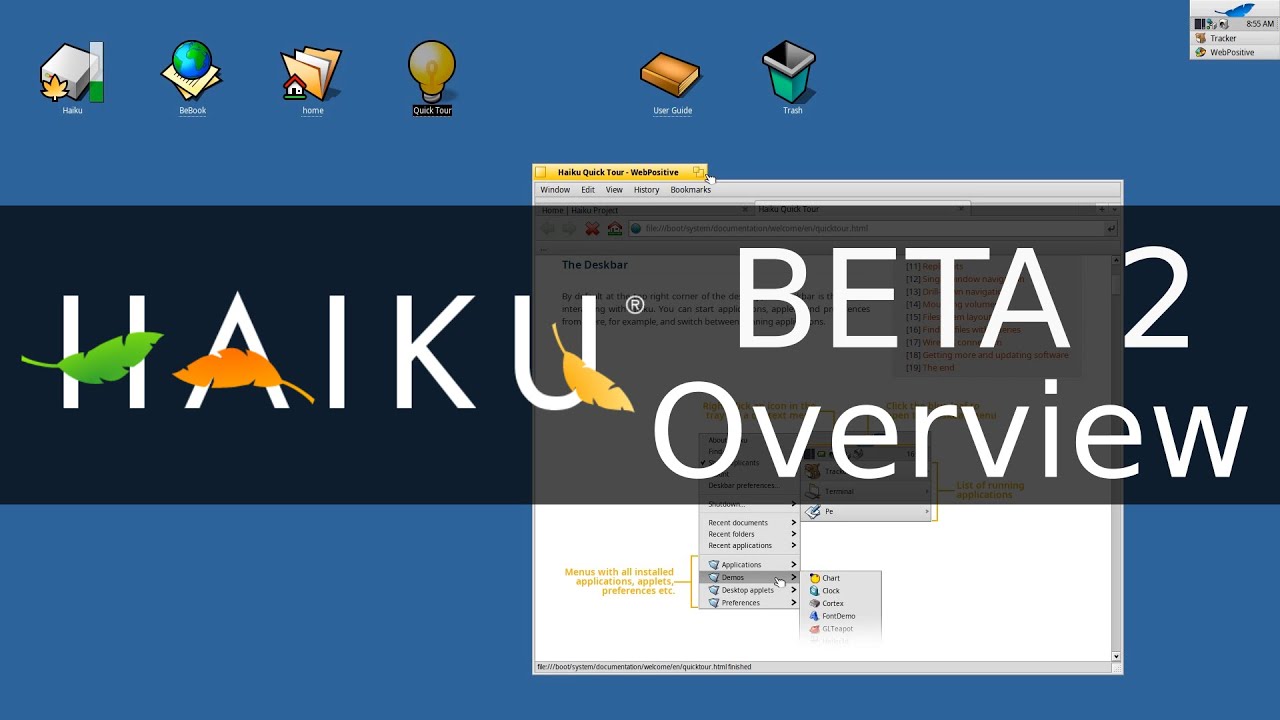Screen dimensions: 1280x720
Task: Open the View menu
Action: point(614,190)
